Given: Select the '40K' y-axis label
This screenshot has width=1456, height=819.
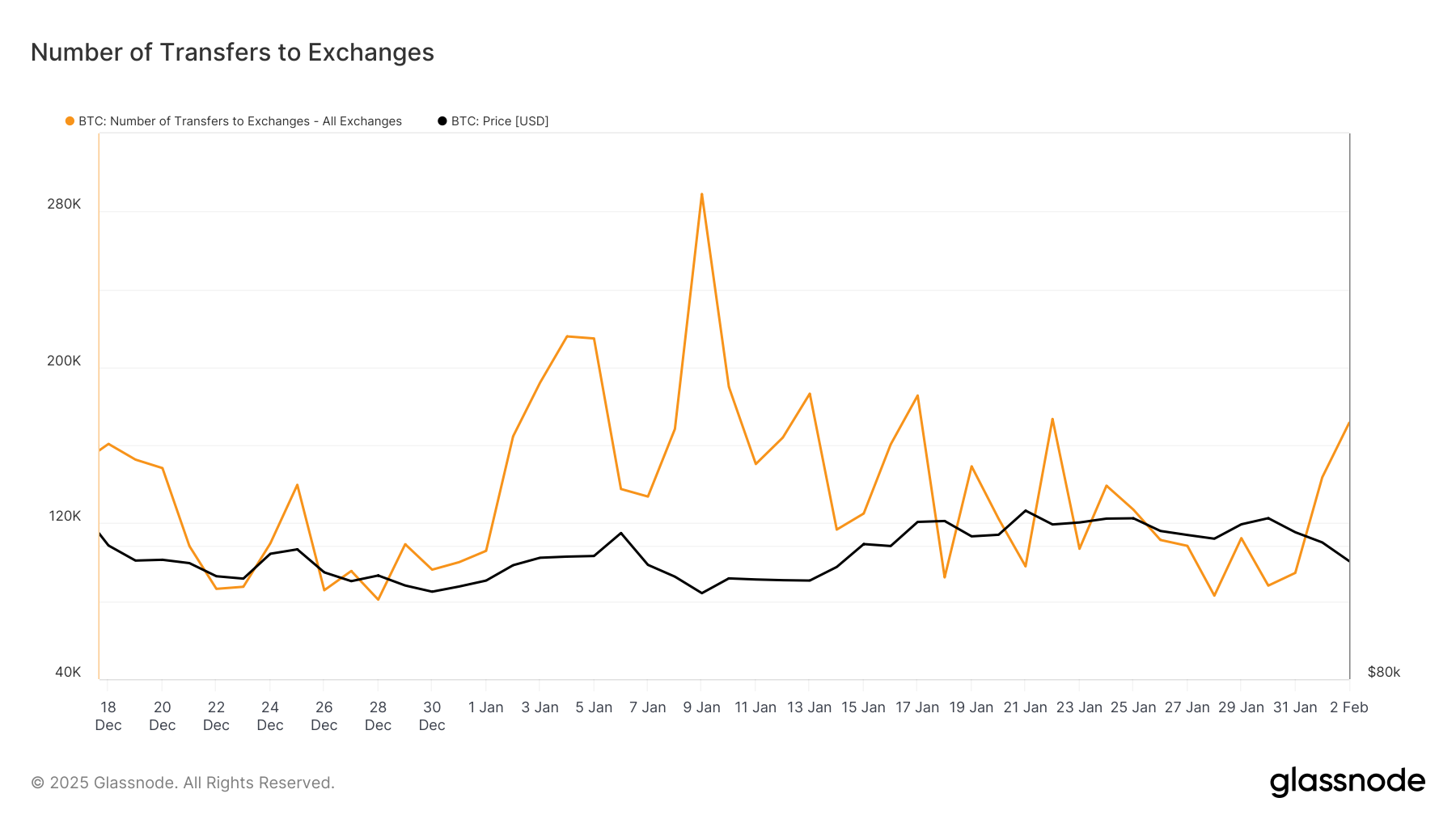Looking at the screenshot, I should pyautogui.click(x=68, y=672).
